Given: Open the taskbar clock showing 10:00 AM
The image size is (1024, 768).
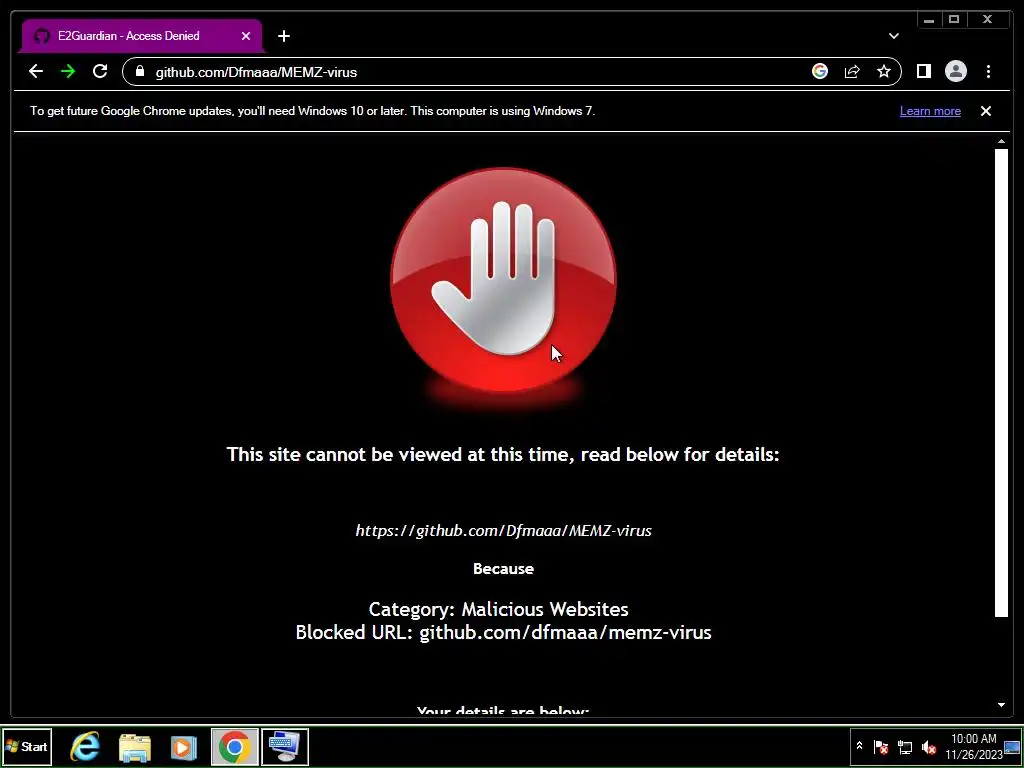Looking at the screenshot, I should [x=974, y=746].
